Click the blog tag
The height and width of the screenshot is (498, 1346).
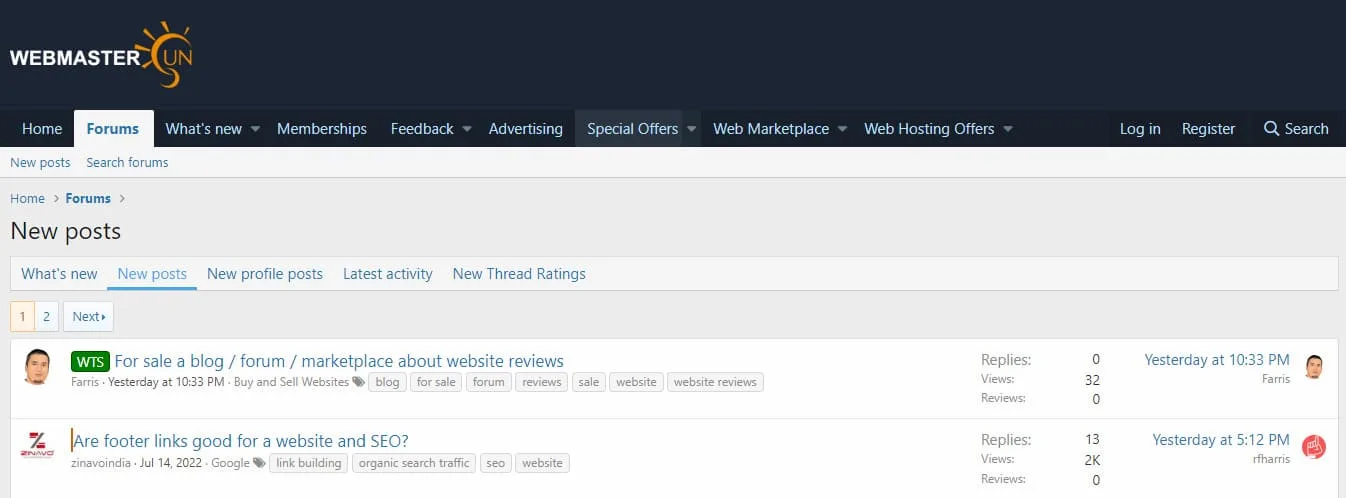[x=387, y=382]
